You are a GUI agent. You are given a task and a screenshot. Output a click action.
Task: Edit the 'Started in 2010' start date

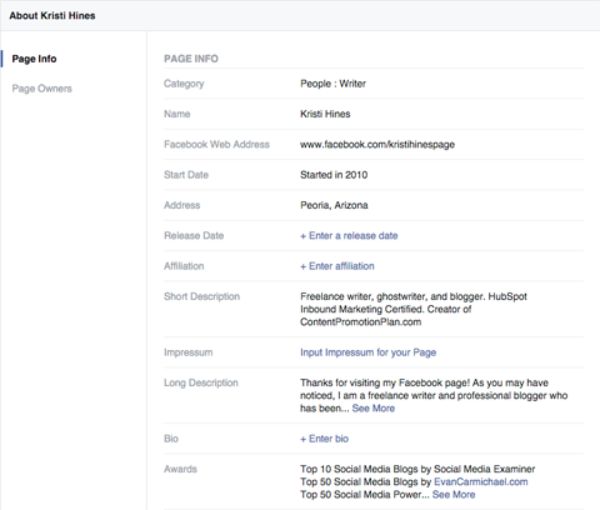pos(334,175)
